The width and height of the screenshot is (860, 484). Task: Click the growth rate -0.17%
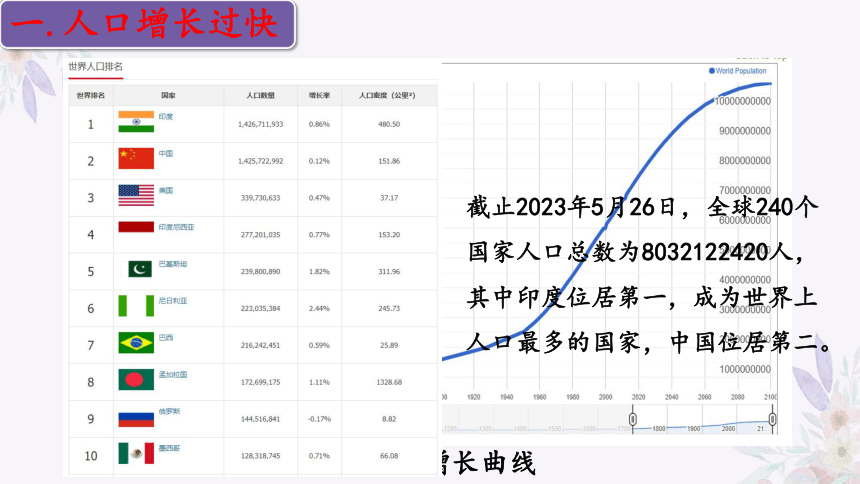pos(319,419)
